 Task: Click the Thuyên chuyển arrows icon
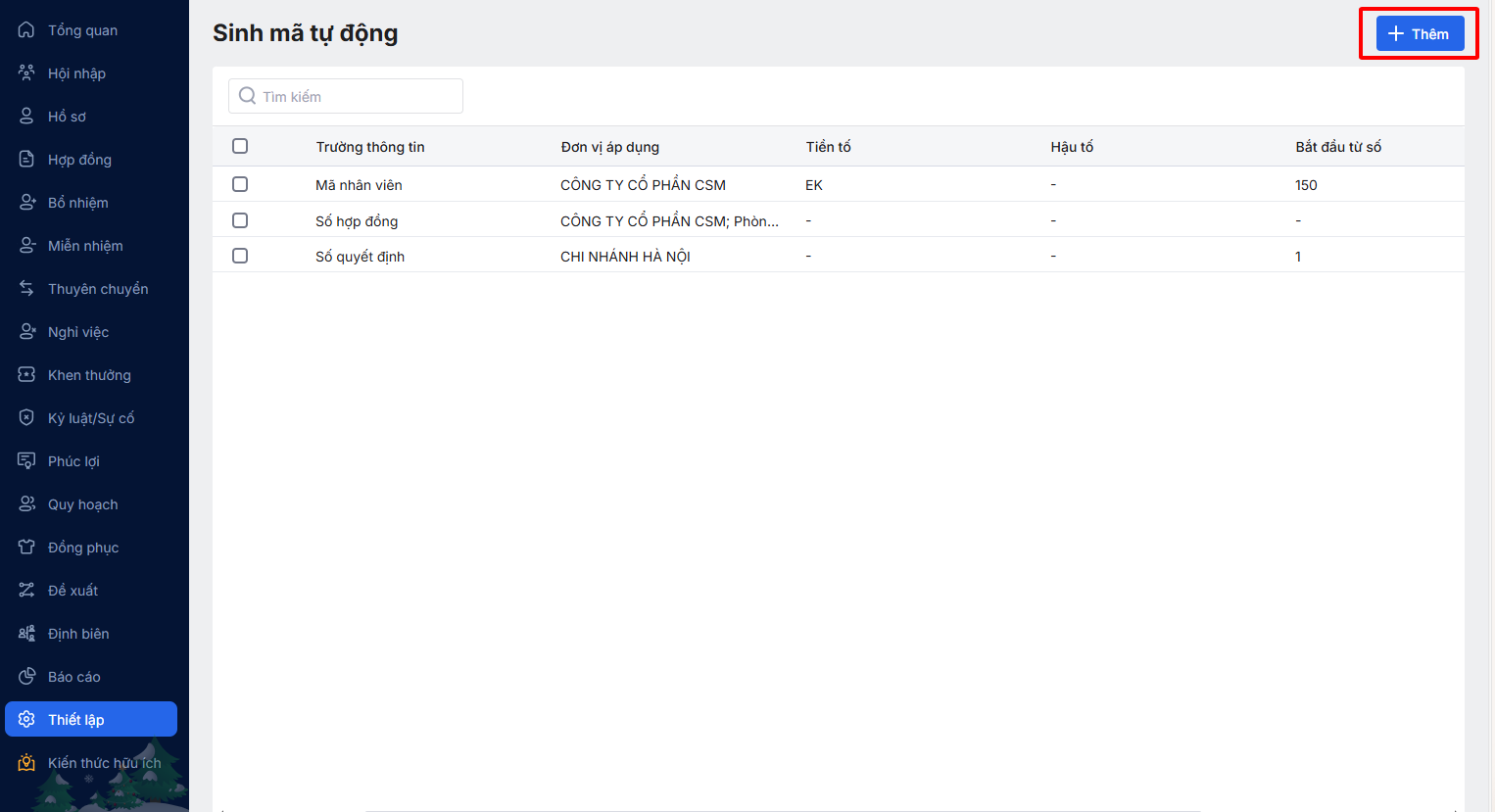click(x=26, y=289)
